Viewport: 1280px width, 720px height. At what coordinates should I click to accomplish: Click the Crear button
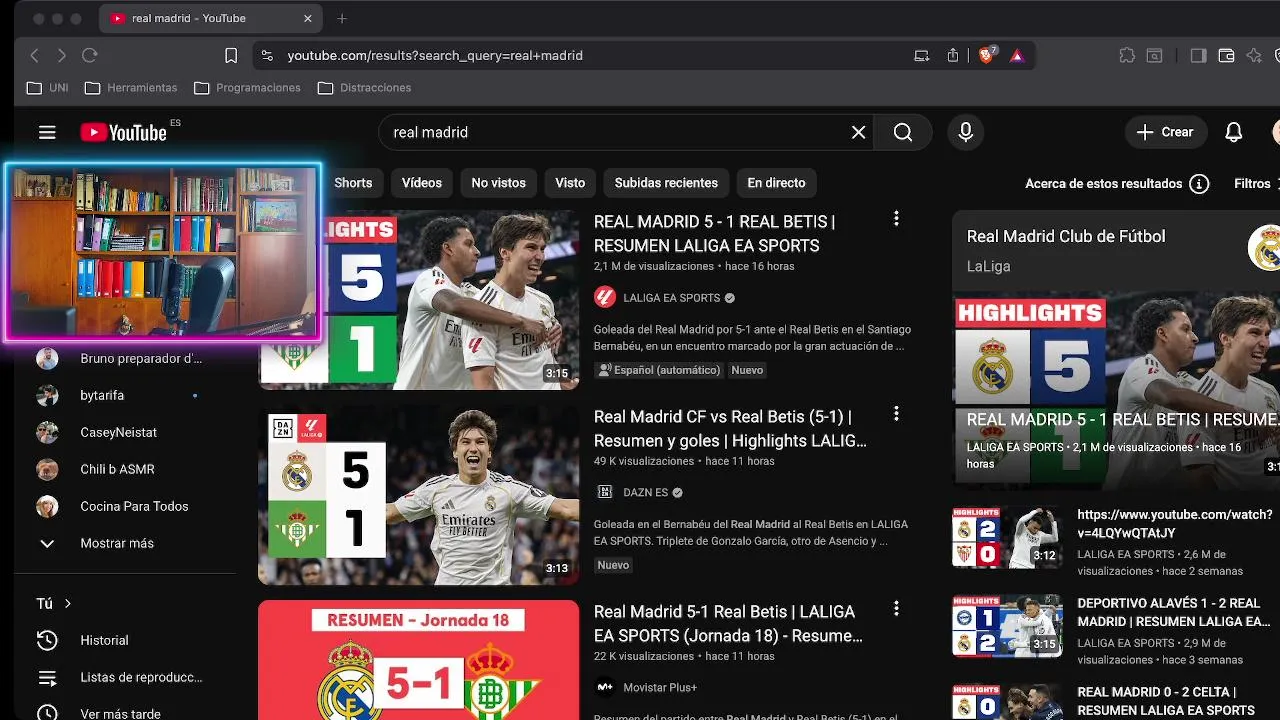click(x=1166, y=132)
